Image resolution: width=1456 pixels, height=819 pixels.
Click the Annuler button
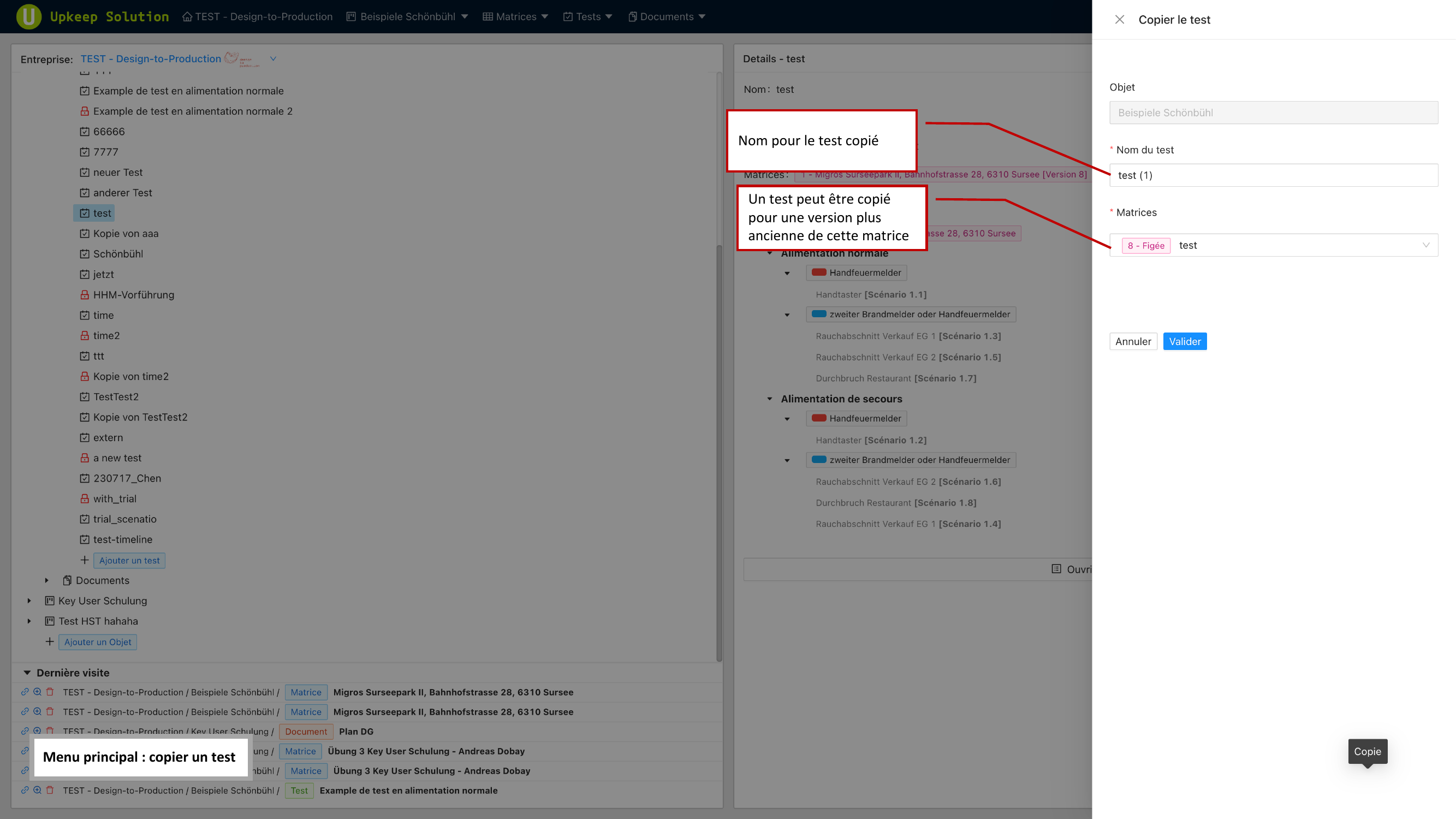(x=1133, y=341)
